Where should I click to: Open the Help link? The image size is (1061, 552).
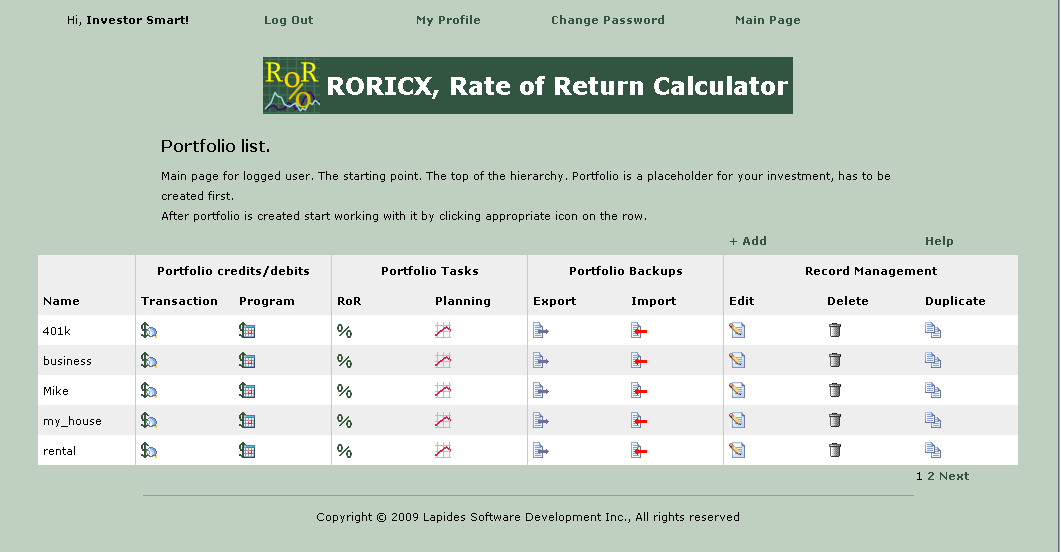(x=939, y=241)
